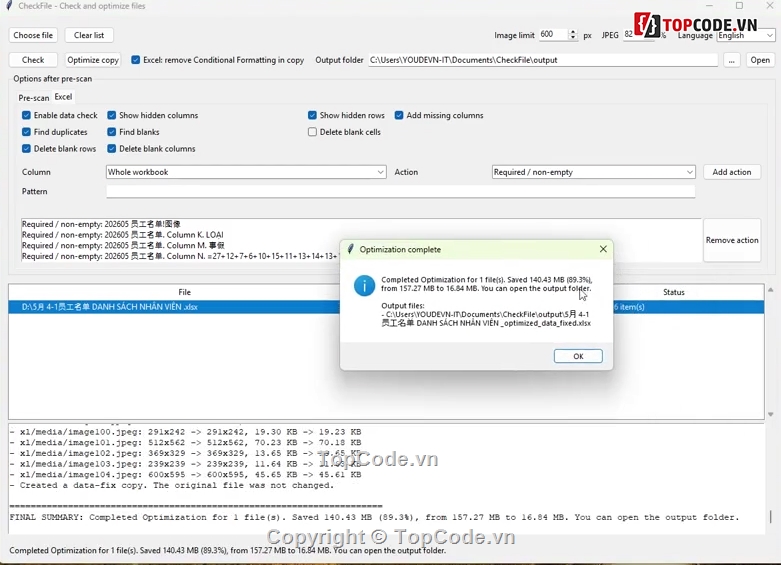Image resolution: width=781 pixels, height=565 pixels.
Task: Maximize the CheckFile window
Action: (739, 5)
